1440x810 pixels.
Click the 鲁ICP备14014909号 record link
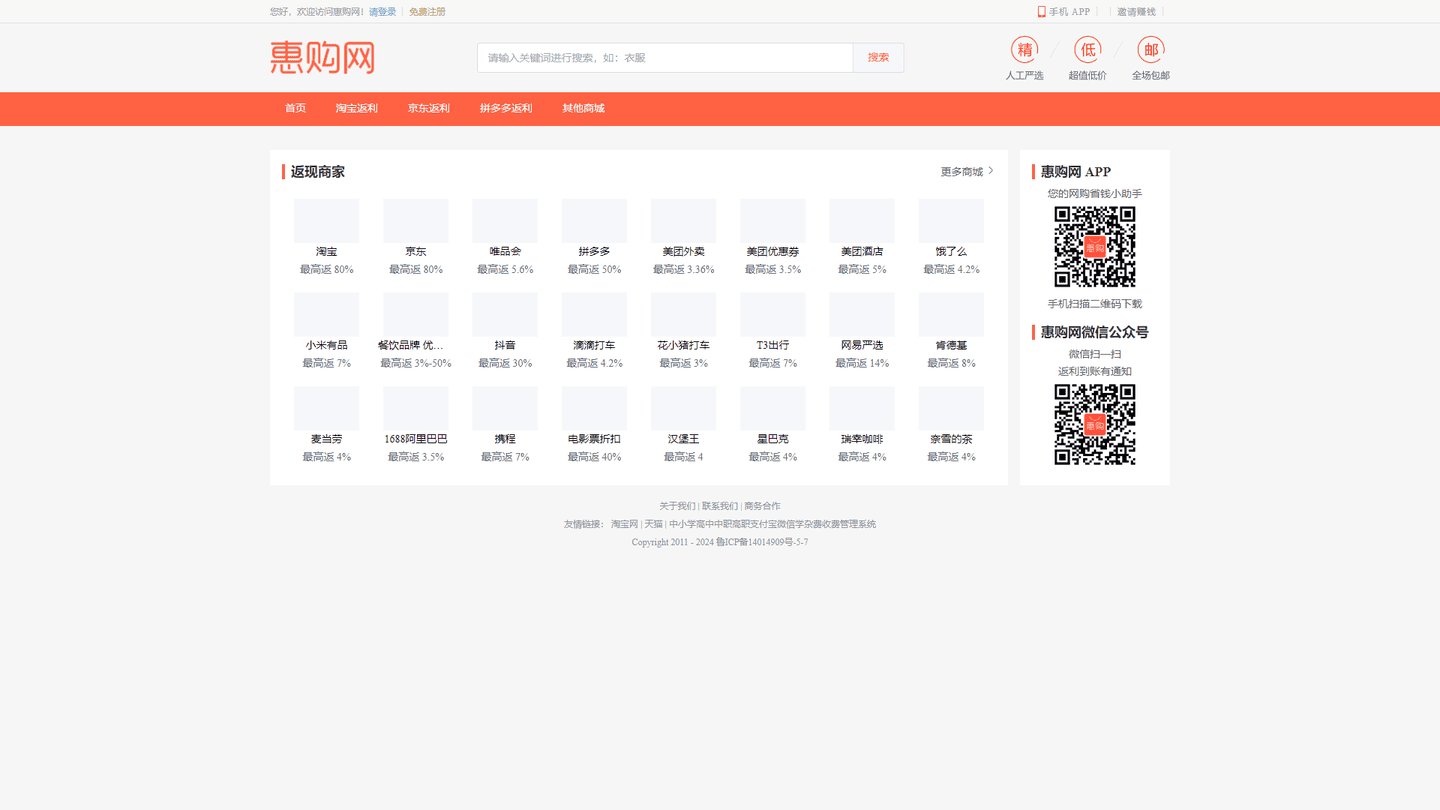click(x=762, y=542)
